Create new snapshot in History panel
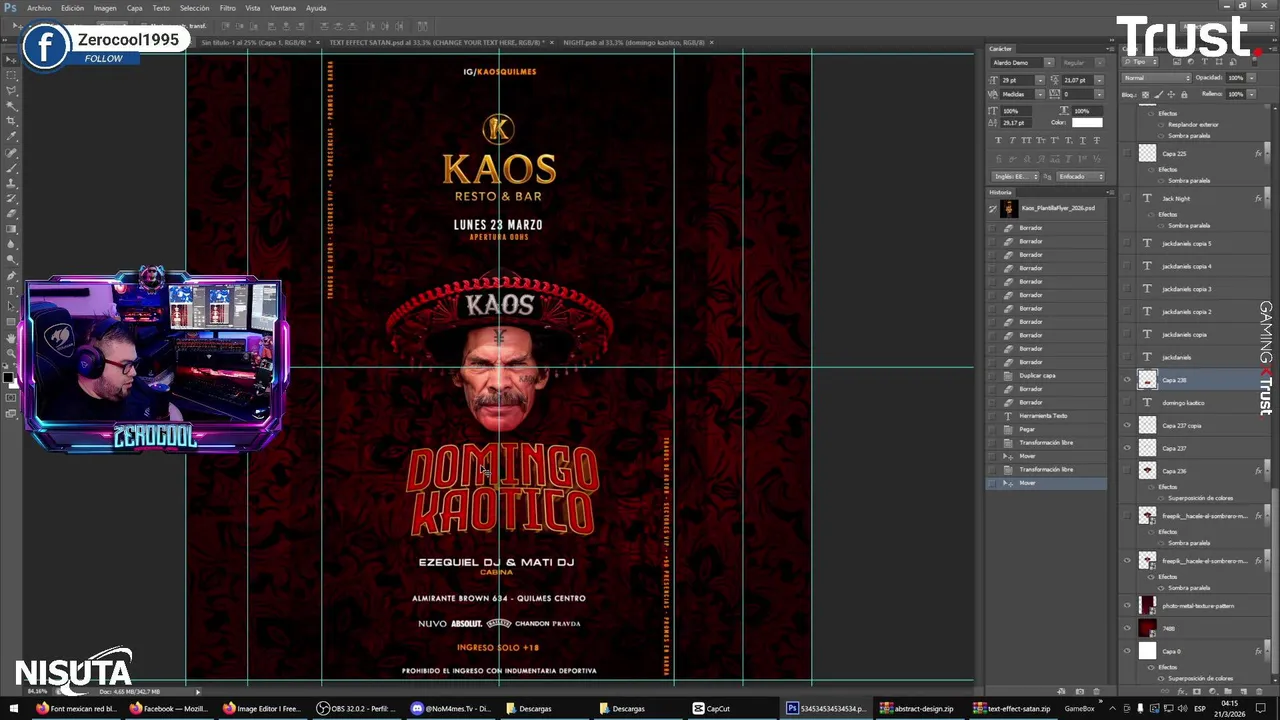The width and height of the screenshot is (1280, 720). 1080,691
